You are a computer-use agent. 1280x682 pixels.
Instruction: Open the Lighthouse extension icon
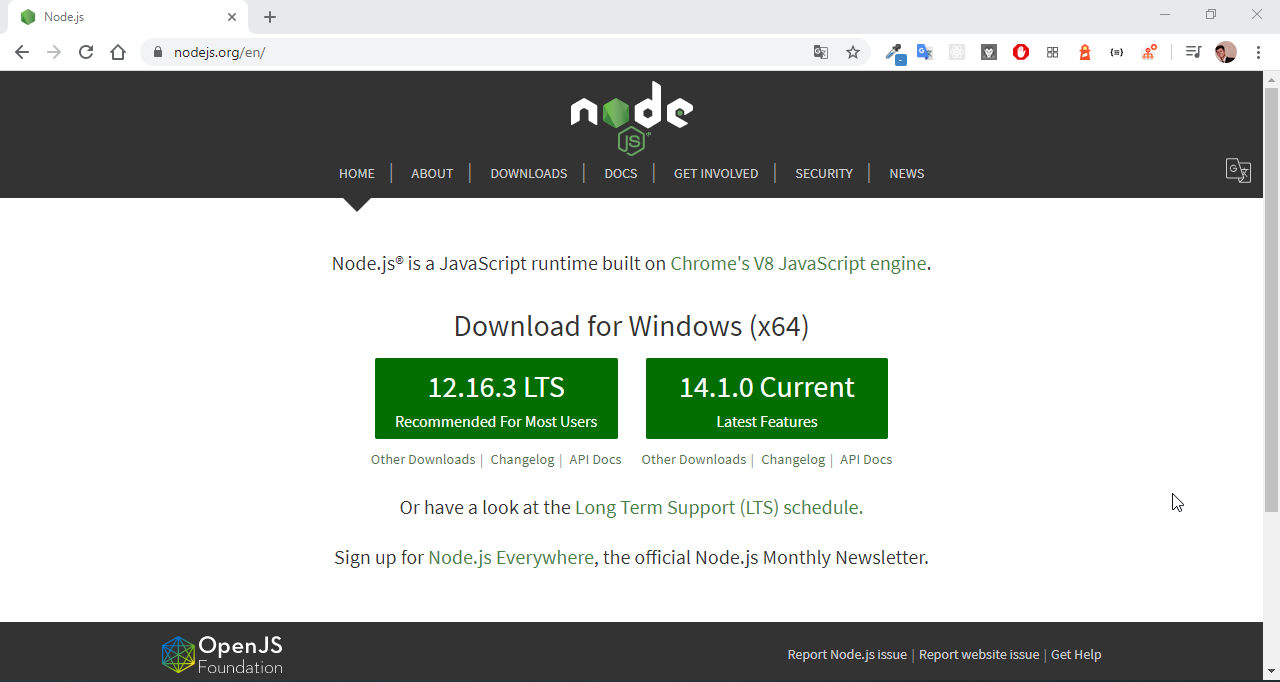pyautogui.click(x=1085, y=52)
